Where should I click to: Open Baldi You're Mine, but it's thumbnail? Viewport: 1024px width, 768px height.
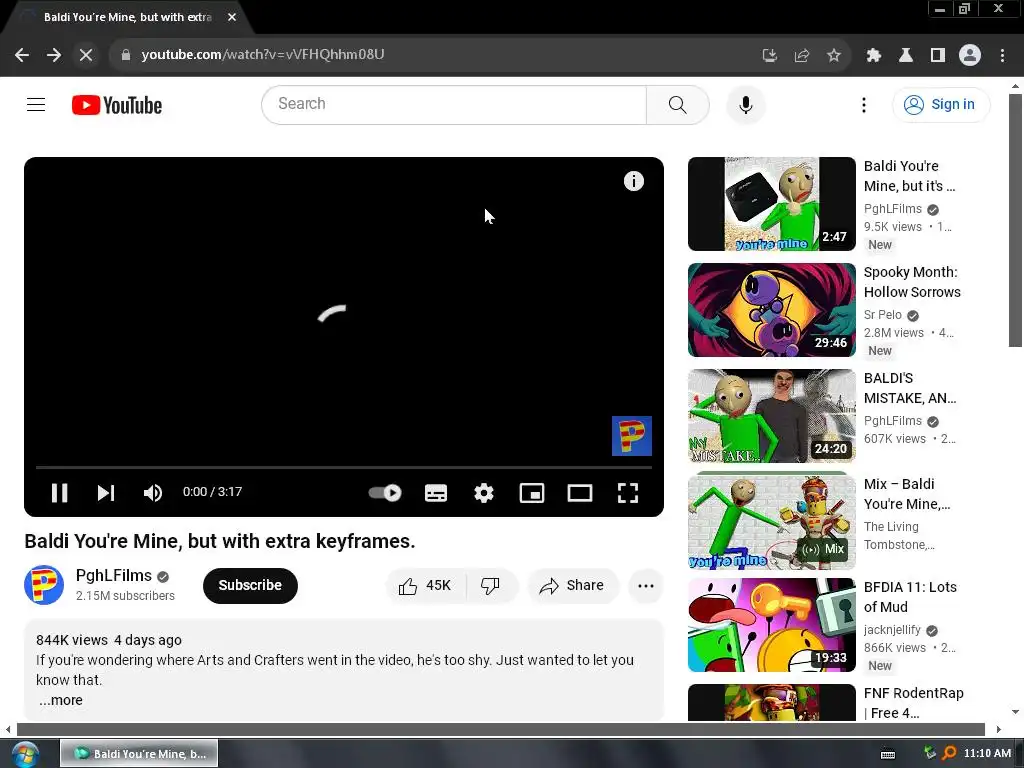pos(771,204)
